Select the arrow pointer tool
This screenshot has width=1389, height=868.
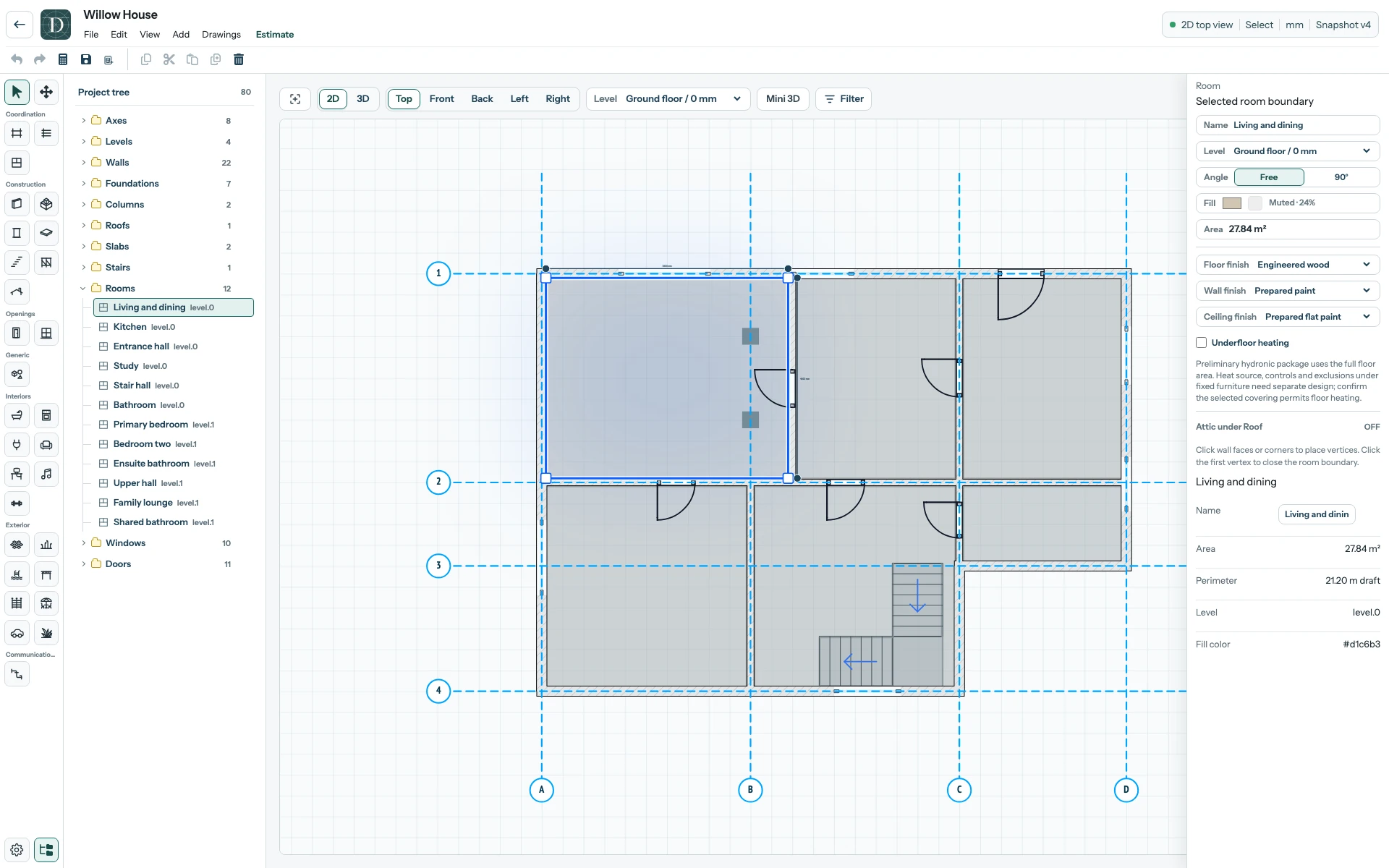[x=17, y=92]
